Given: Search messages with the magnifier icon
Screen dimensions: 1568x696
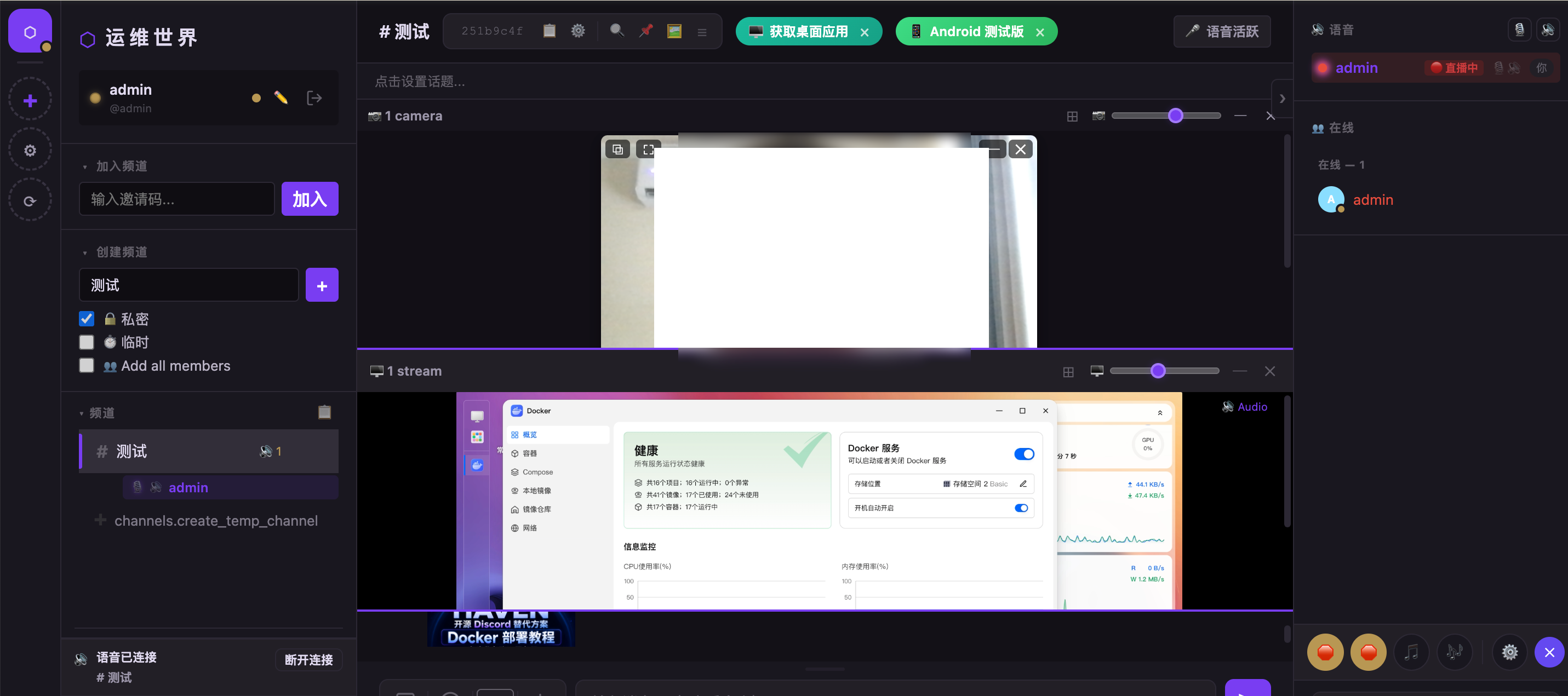Looking at the screenshot, I should pos(616,31).
